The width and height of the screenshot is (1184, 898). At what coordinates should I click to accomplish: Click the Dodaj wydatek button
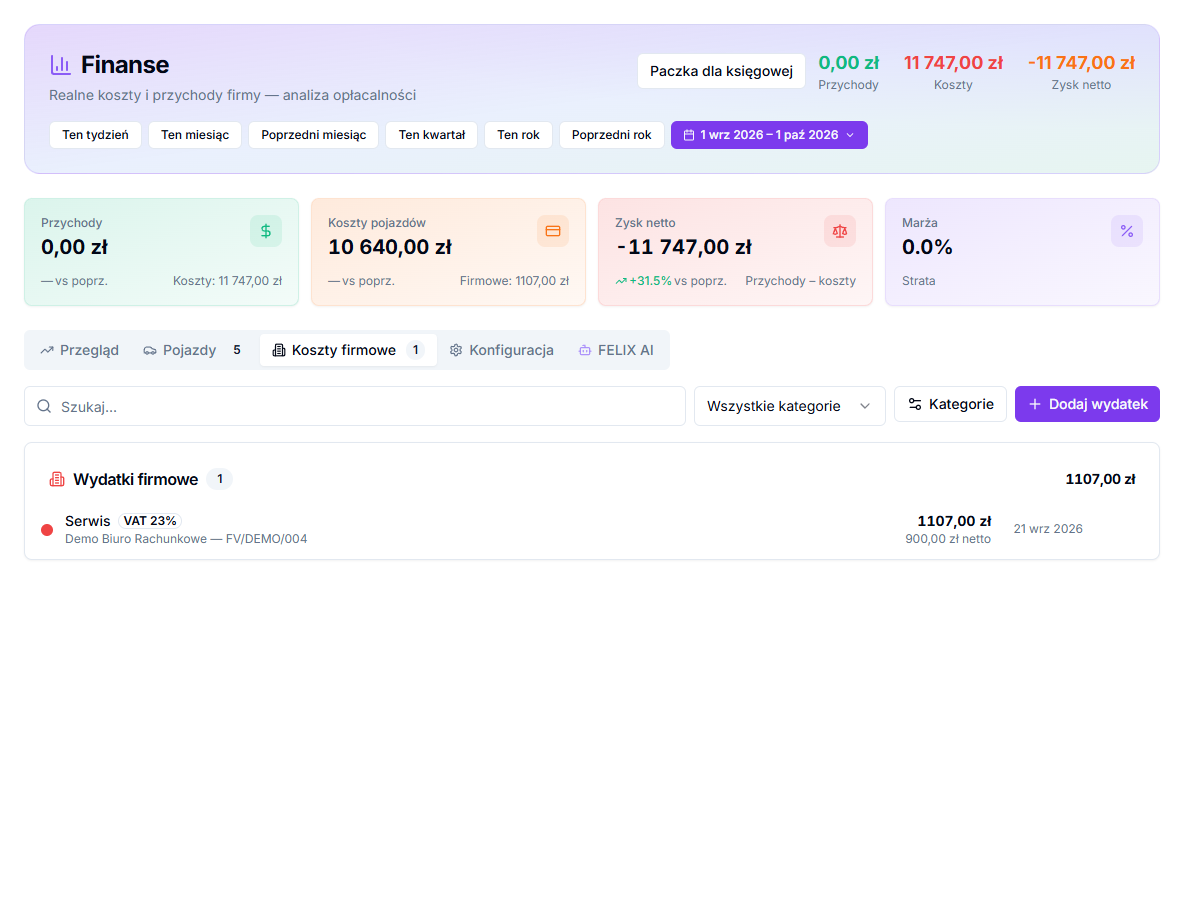(1087, 404)
